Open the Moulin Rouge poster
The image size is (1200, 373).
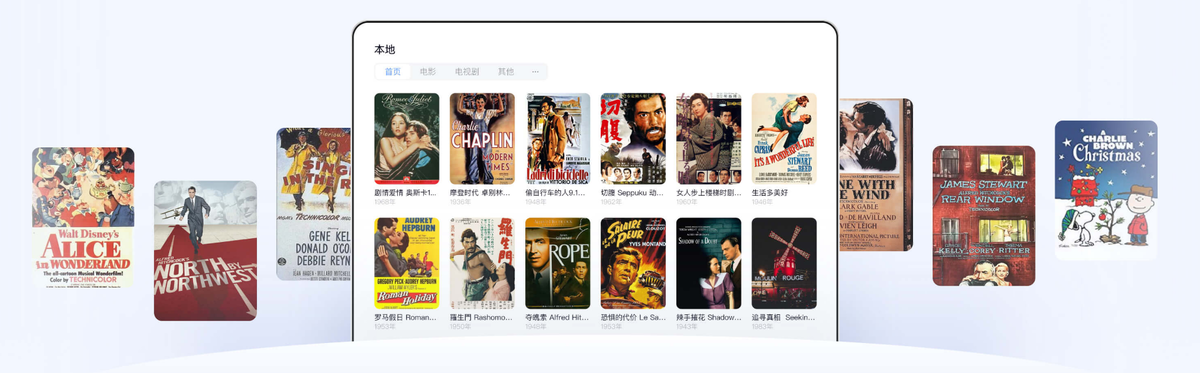[784, 263]
